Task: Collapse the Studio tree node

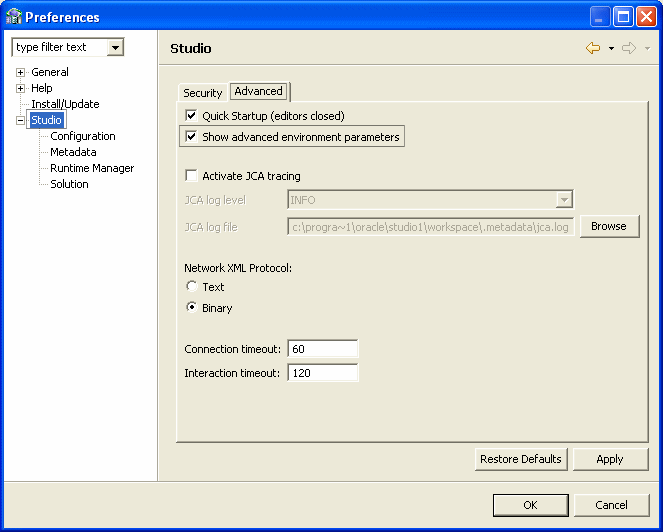Action: tap(20, 120)
